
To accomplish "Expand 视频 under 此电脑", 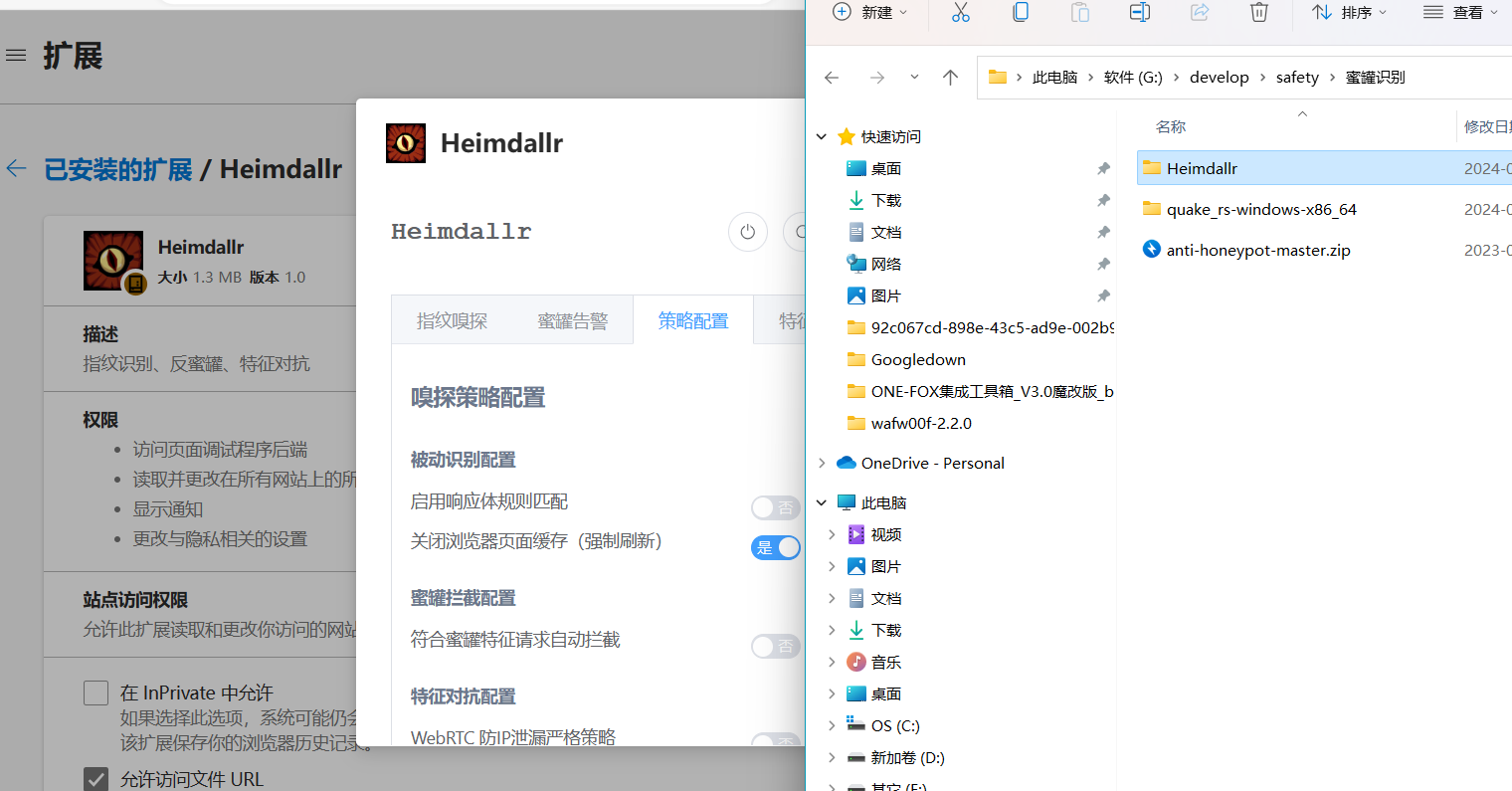I will tap(832, 534).
